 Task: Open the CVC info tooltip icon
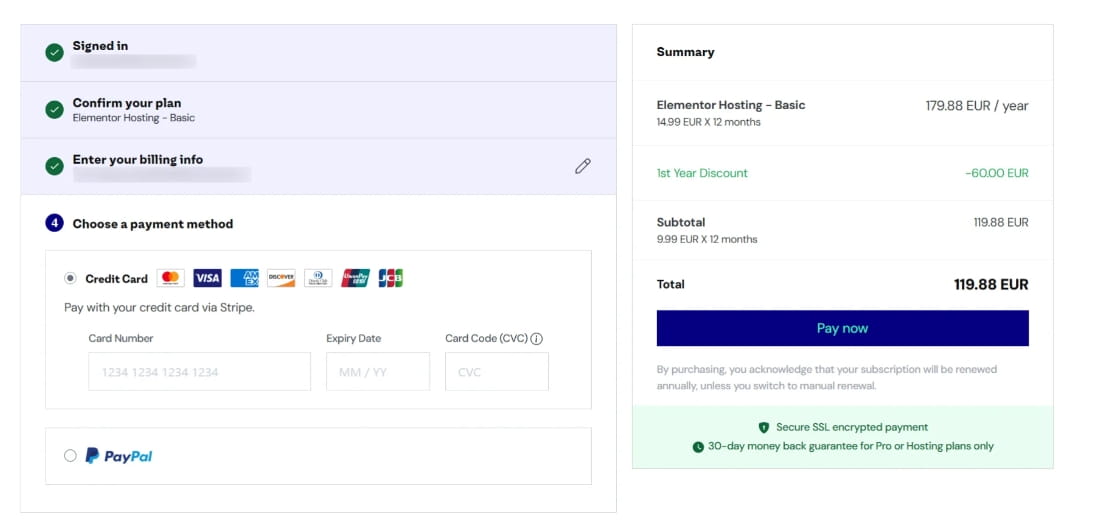[537, 339]
